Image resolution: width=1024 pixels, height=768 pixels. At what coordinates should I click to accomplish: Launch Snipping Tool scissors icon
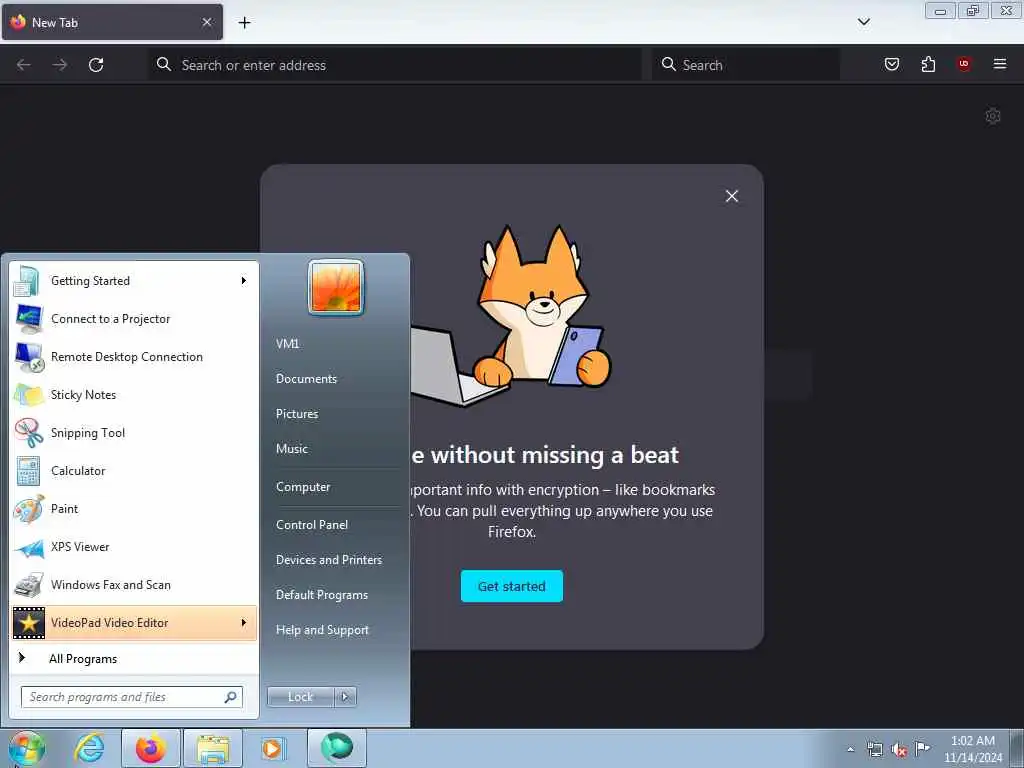[x=28, y=433]
